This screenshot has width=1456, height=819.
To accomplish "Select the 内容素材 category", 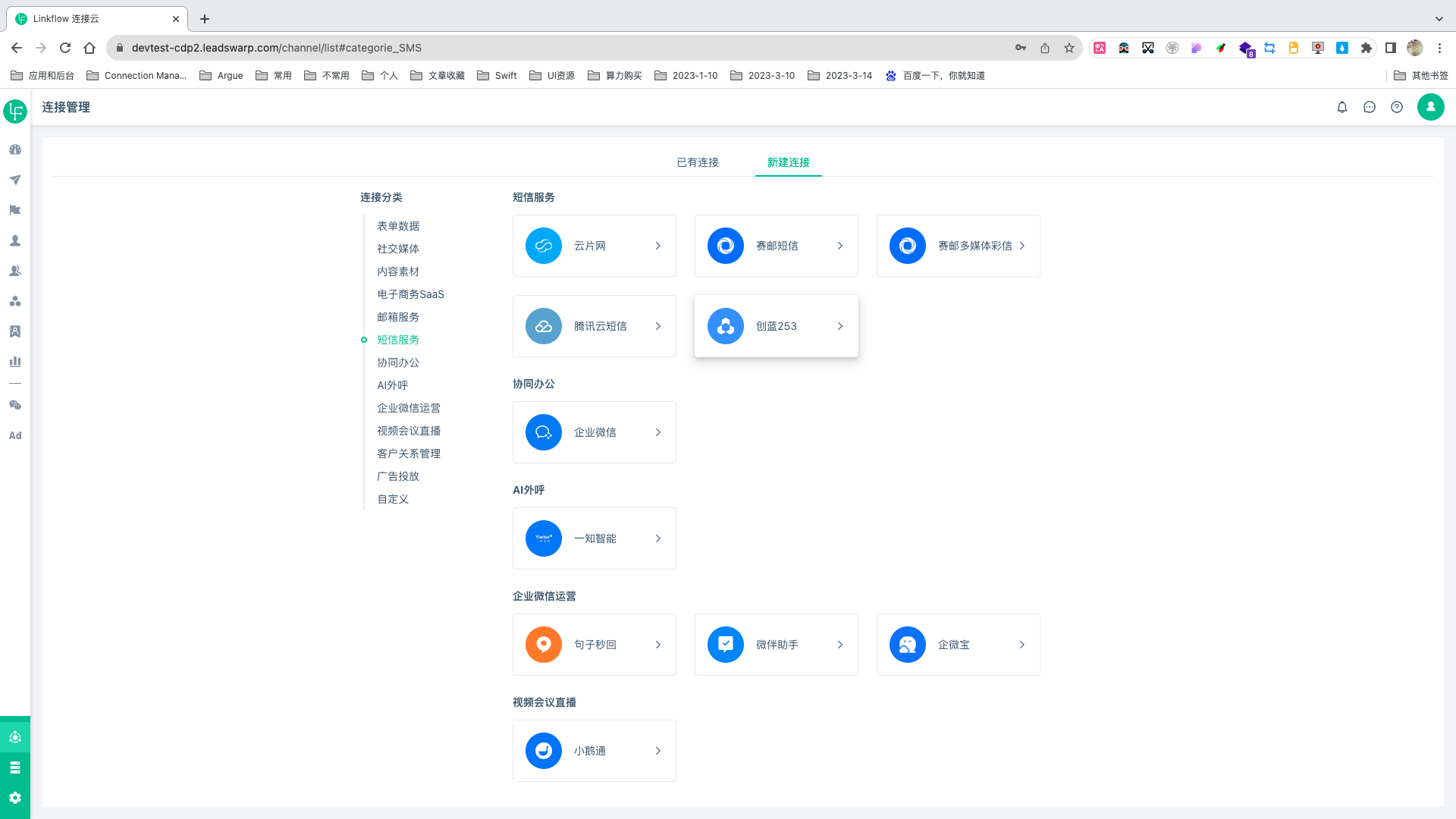I will 398,271.
